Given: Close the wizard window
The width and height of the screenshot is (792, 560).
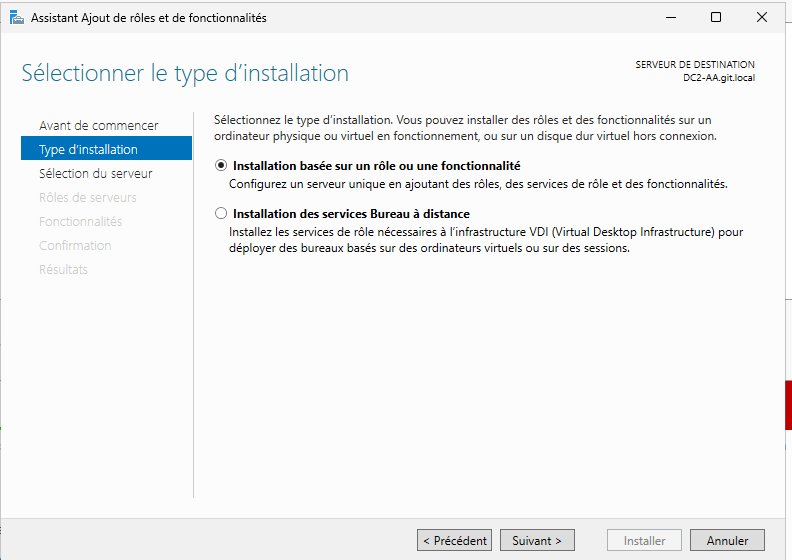Looking at the screenshot, I should pos(762,18).
